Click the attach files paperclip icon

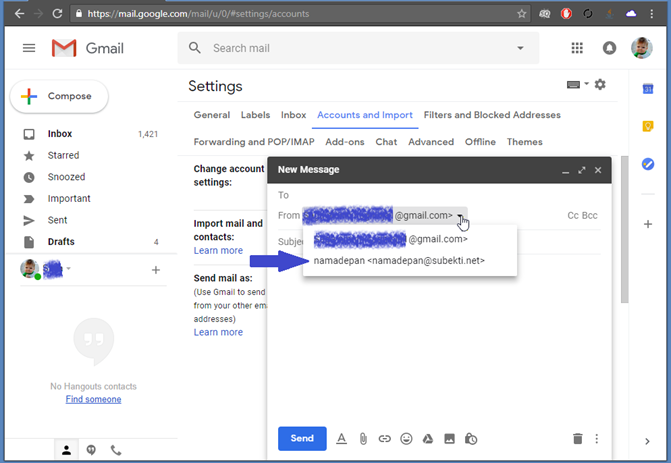[363, 438]
